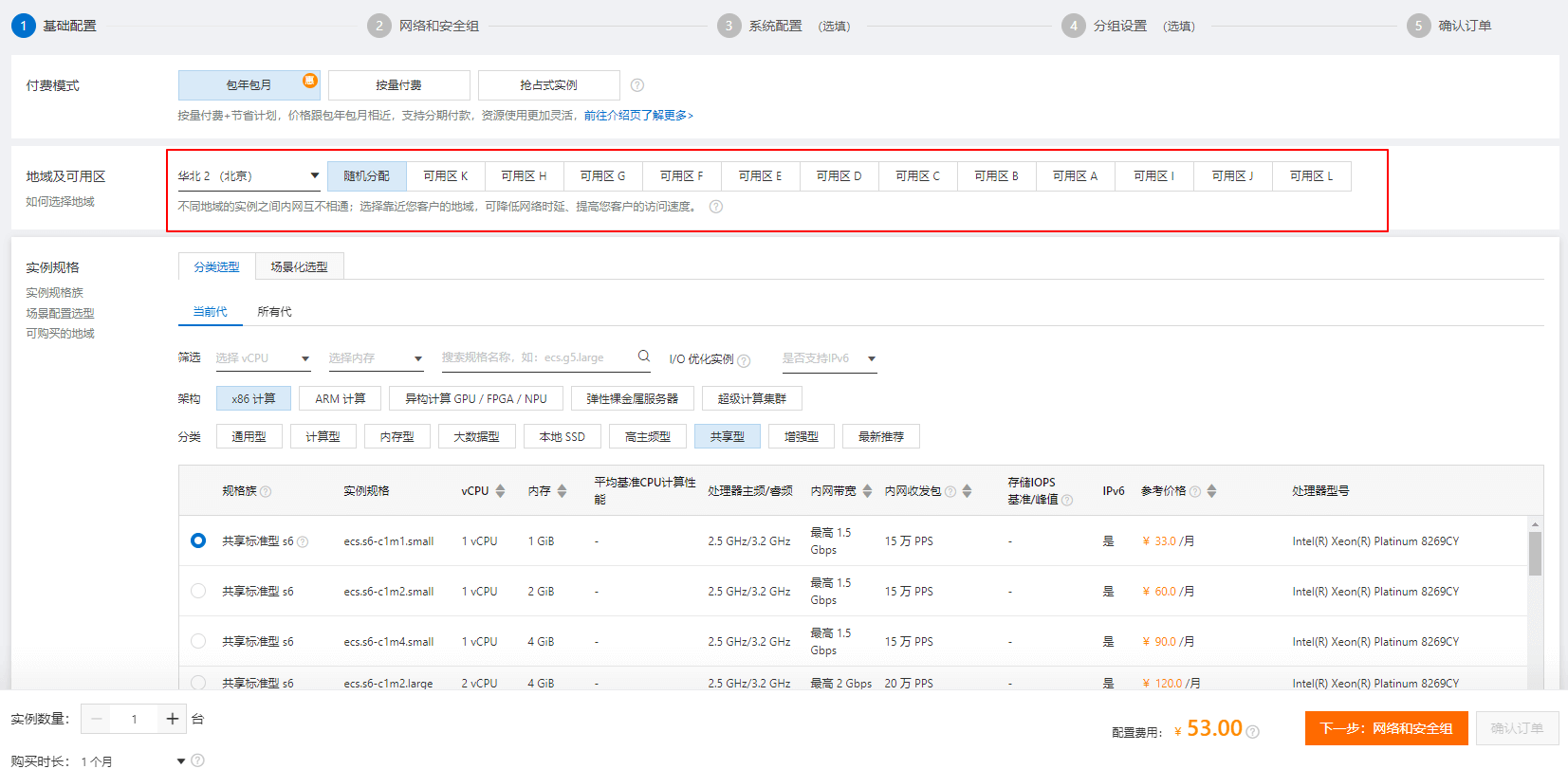Viewport: 1568px width, 769px height.
Task: Filter by 最新推荐 category
Action: [881, 436]
